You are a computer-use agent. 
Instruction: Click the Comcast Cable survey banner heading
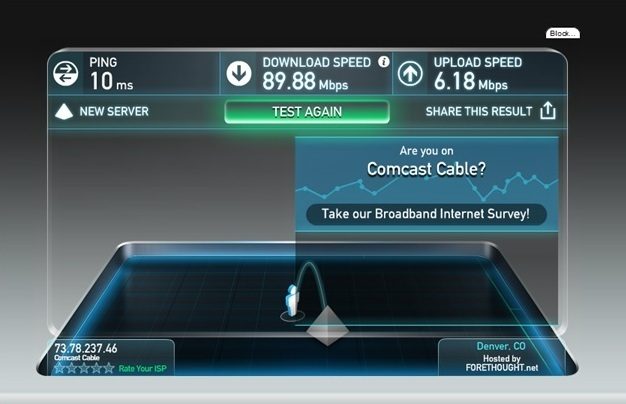point(426,169)
